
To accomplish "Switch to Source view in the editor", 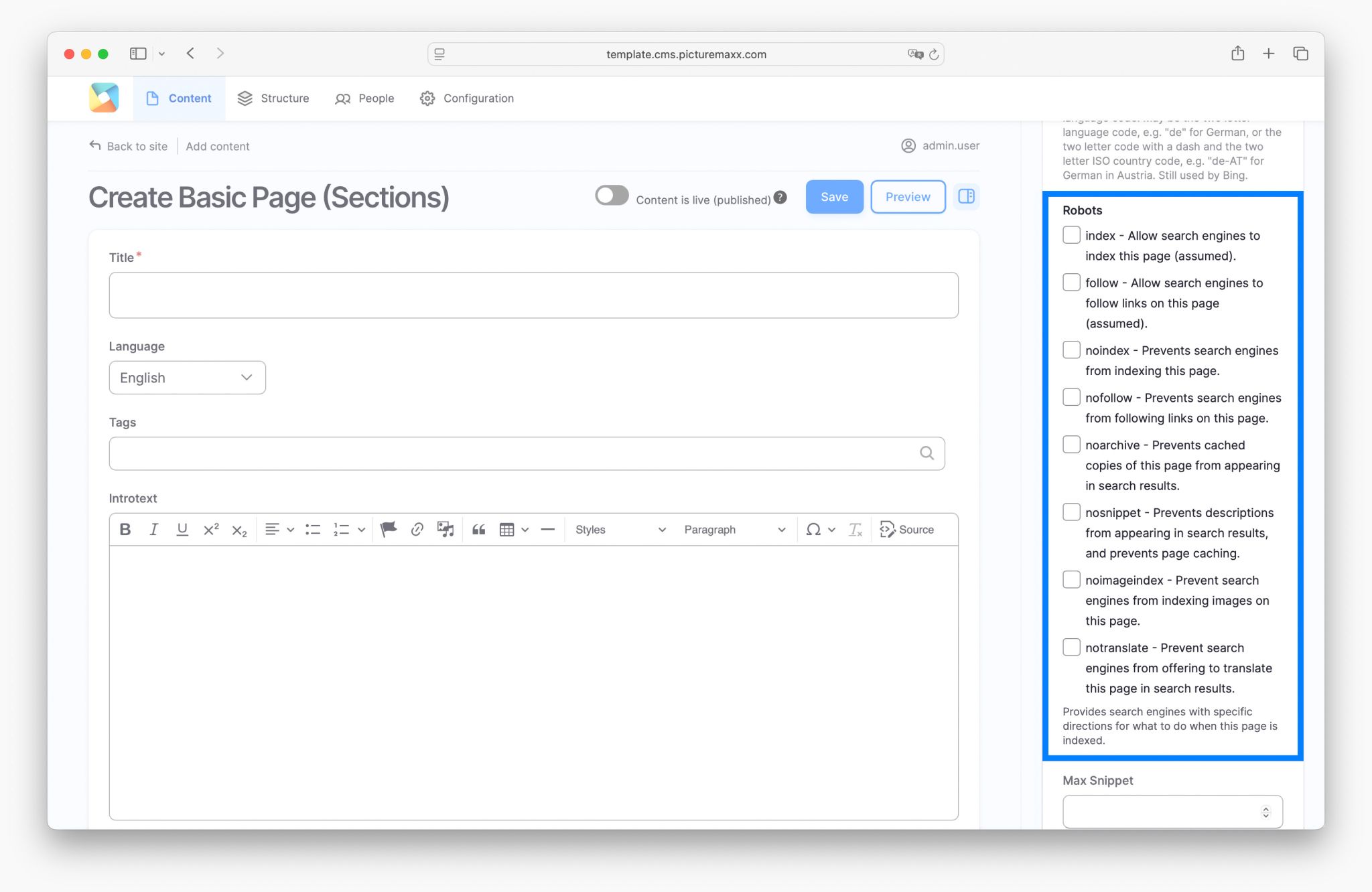I will tap(908, 529).
